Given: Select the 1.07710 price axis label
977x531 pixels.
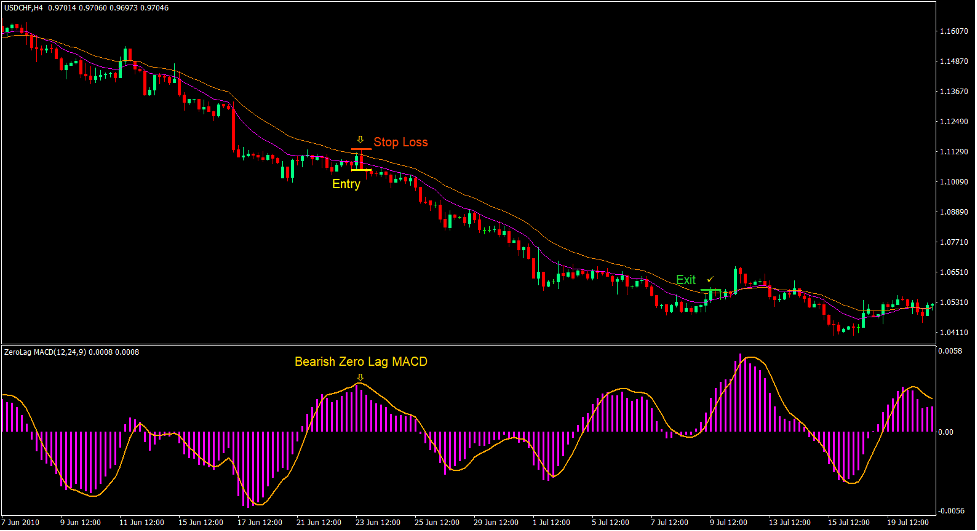Looking at the screenshot, I should pos(954,242).
